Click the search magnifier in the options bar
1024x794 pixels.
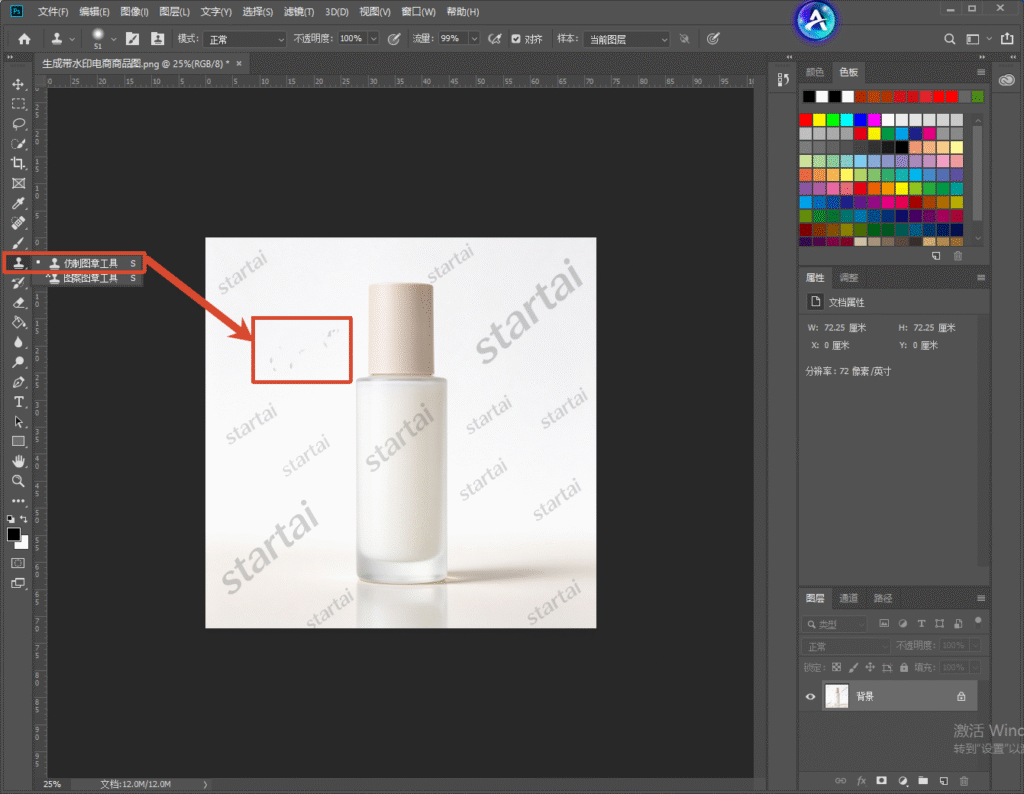[x=950, y=39]
